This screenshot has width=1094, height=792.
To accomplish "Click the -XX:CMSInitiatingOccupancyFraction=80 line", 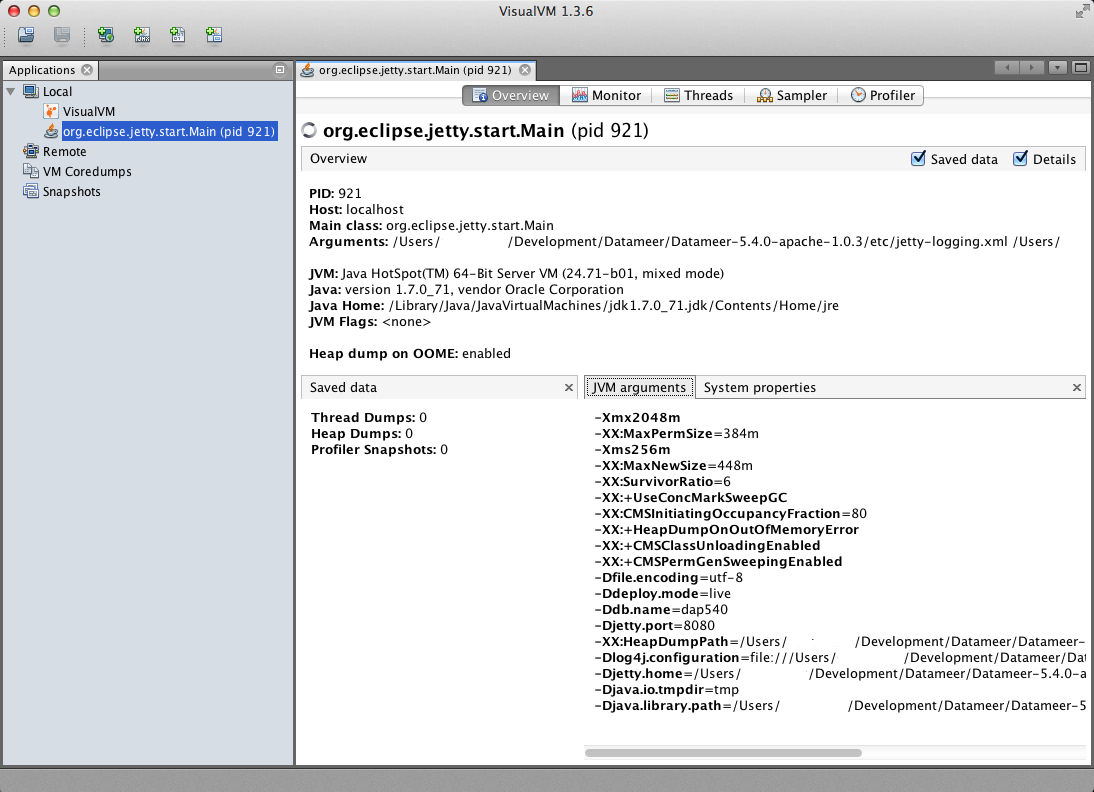I will coord(730,514).
